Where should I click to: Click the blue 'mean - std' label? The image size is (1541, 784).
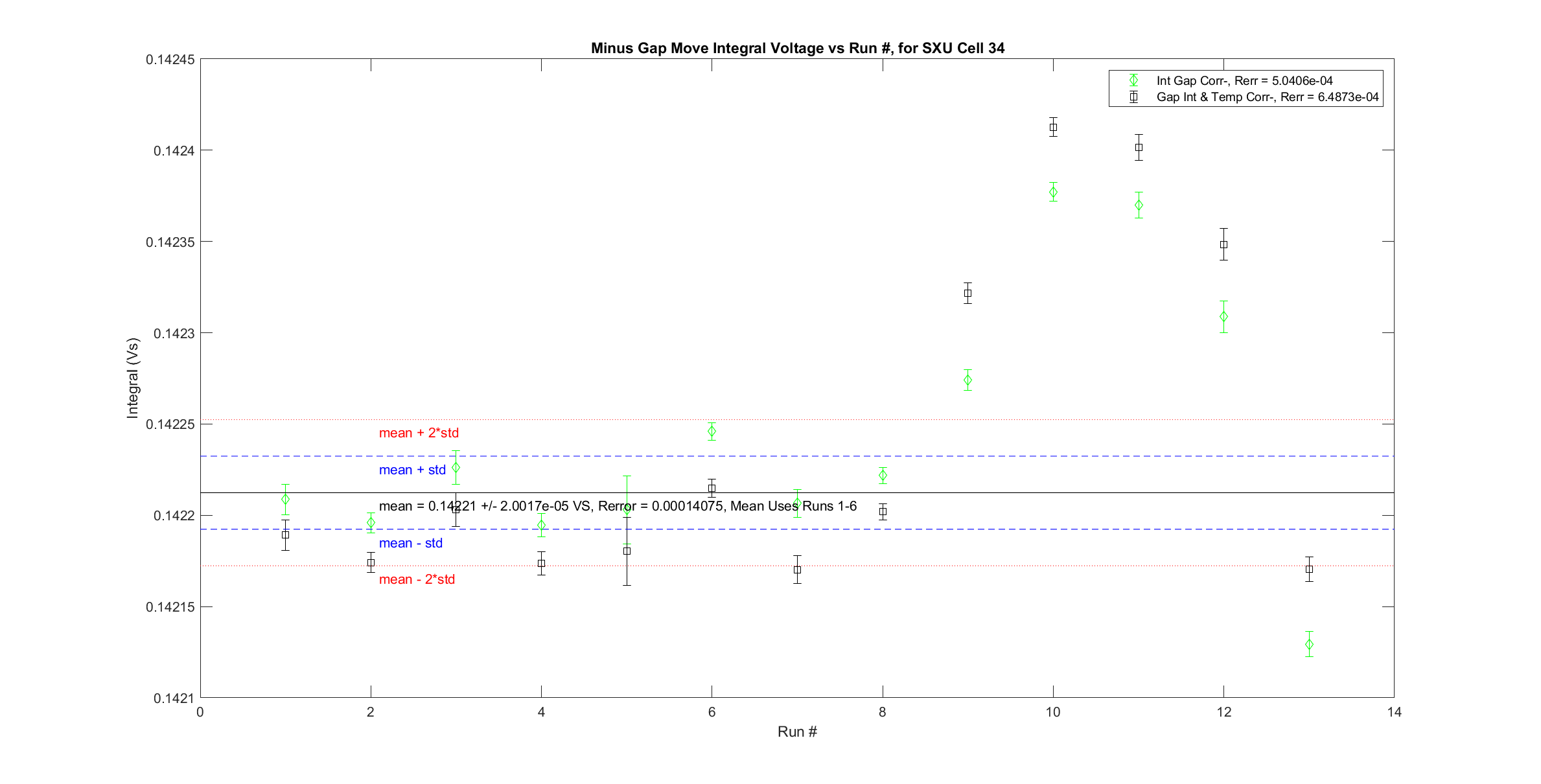410,543
